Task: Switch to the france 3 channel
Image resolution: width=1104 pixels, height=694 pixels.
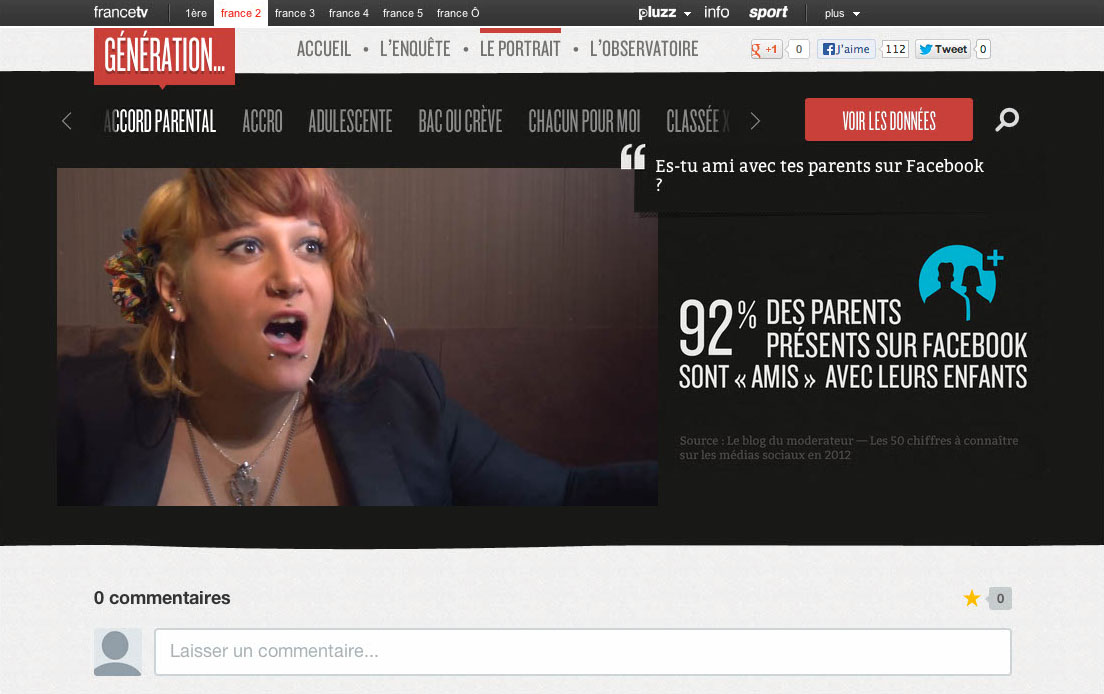Action: click(x=294, y=13)
